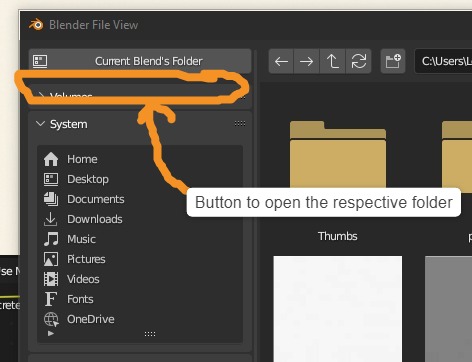Click the Current Blend's Folder button
The height and width of the screenshot is (362, 472).
click(140, 61)
